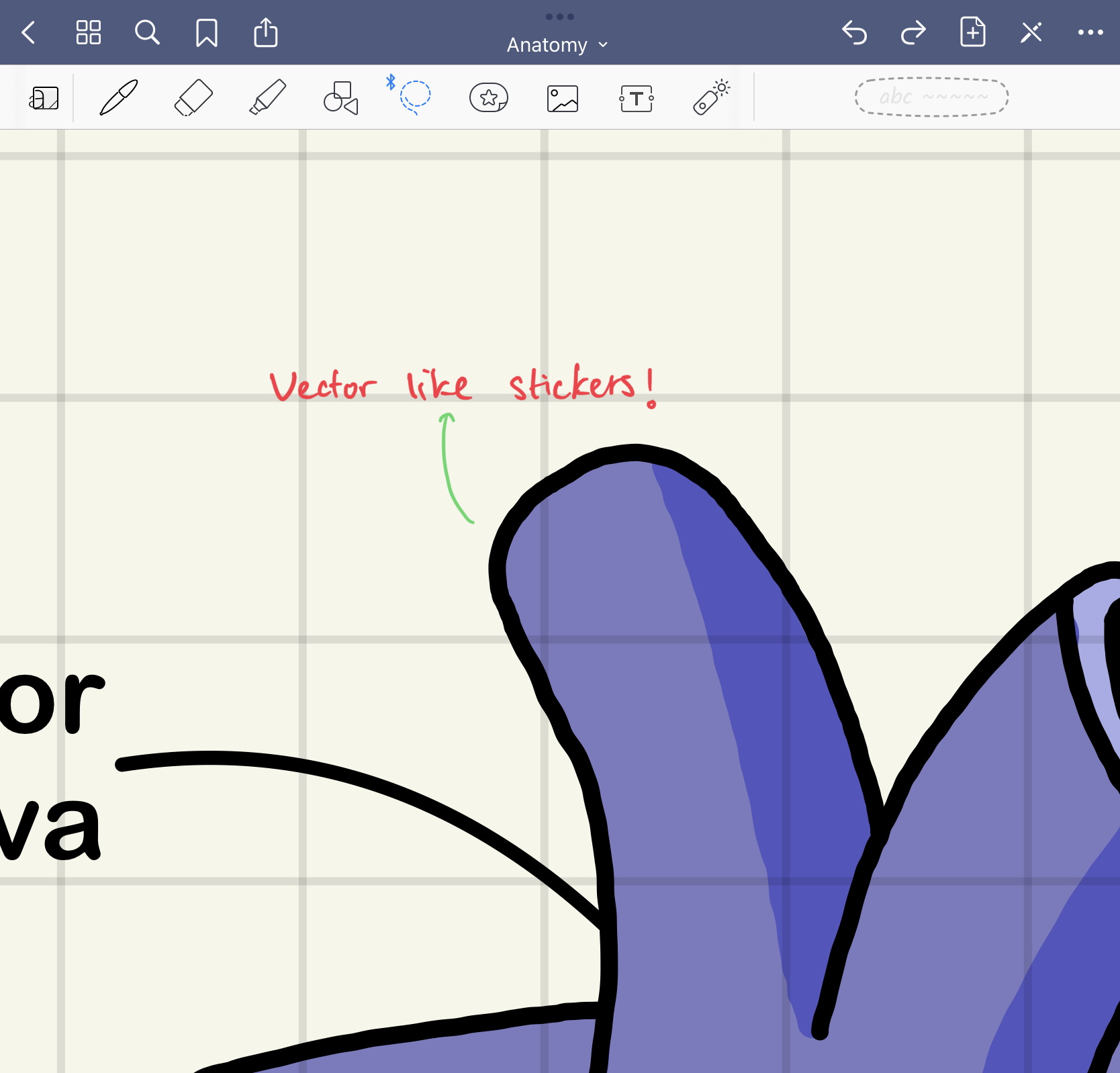Image resolution: width=1120 pixels, height=1073 pixels.
Task: Toggle read-only mode with the crossed pencil icon
Action: click(1031, 32)
